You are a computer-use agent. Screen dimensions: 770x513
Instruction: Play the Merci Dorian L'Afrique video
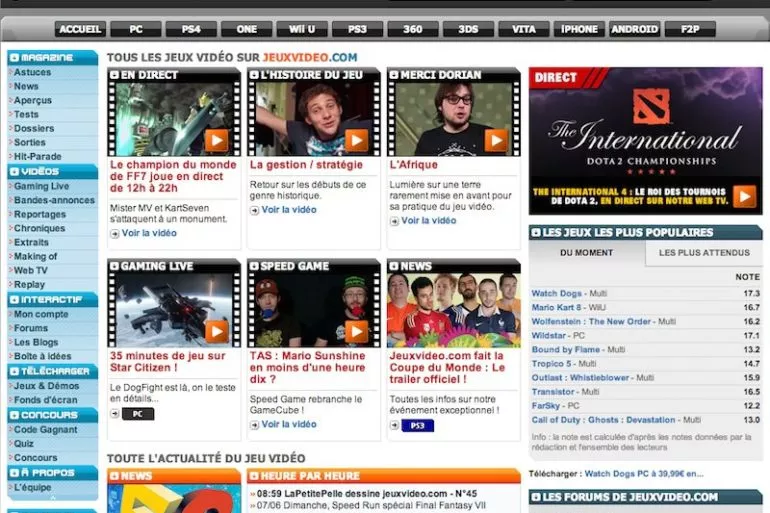point(496,140)
